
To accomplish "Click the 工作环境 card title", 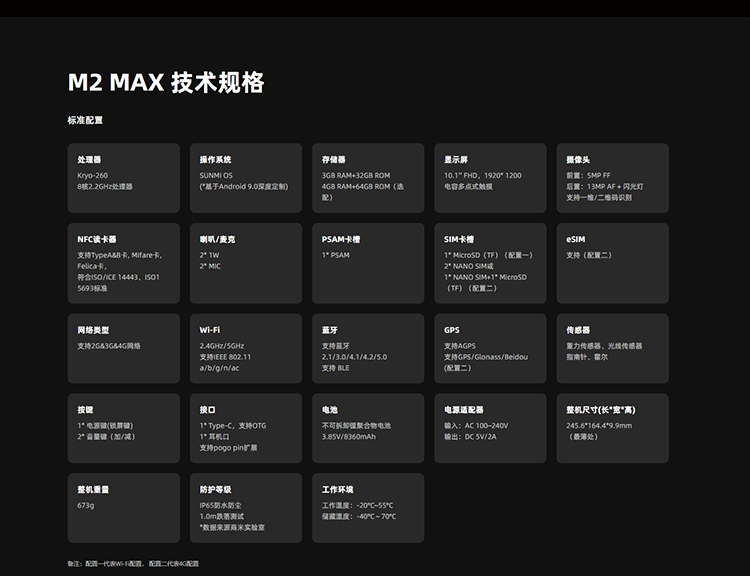I will 338,489.
